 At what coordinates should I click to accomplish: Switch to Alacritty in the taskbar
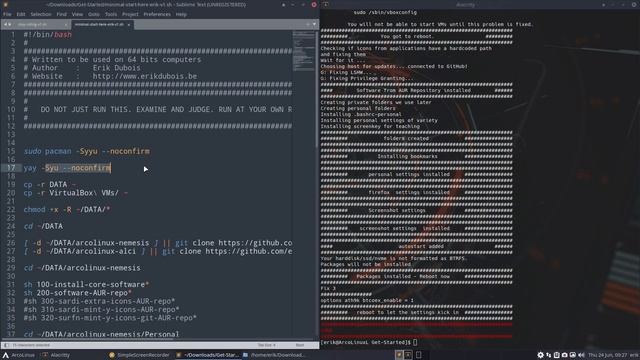pyautogui.click(x=56, y=355)
